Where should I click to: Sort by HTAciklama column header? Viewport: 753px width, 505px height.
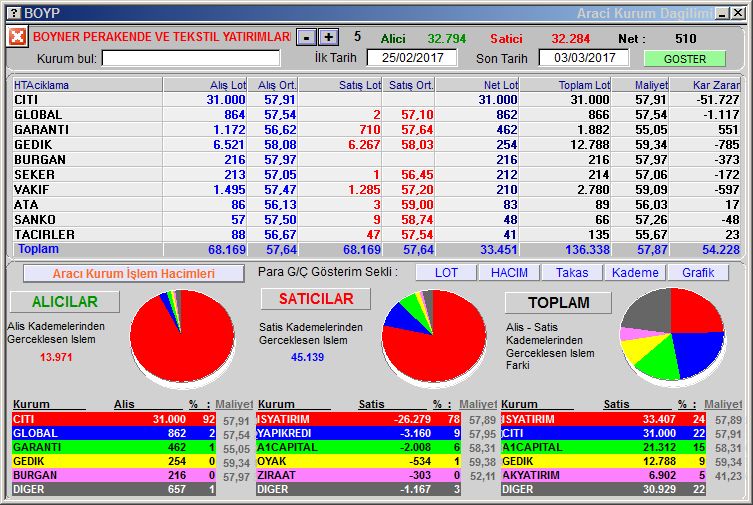pyautogui.click(x=88, y=85)
